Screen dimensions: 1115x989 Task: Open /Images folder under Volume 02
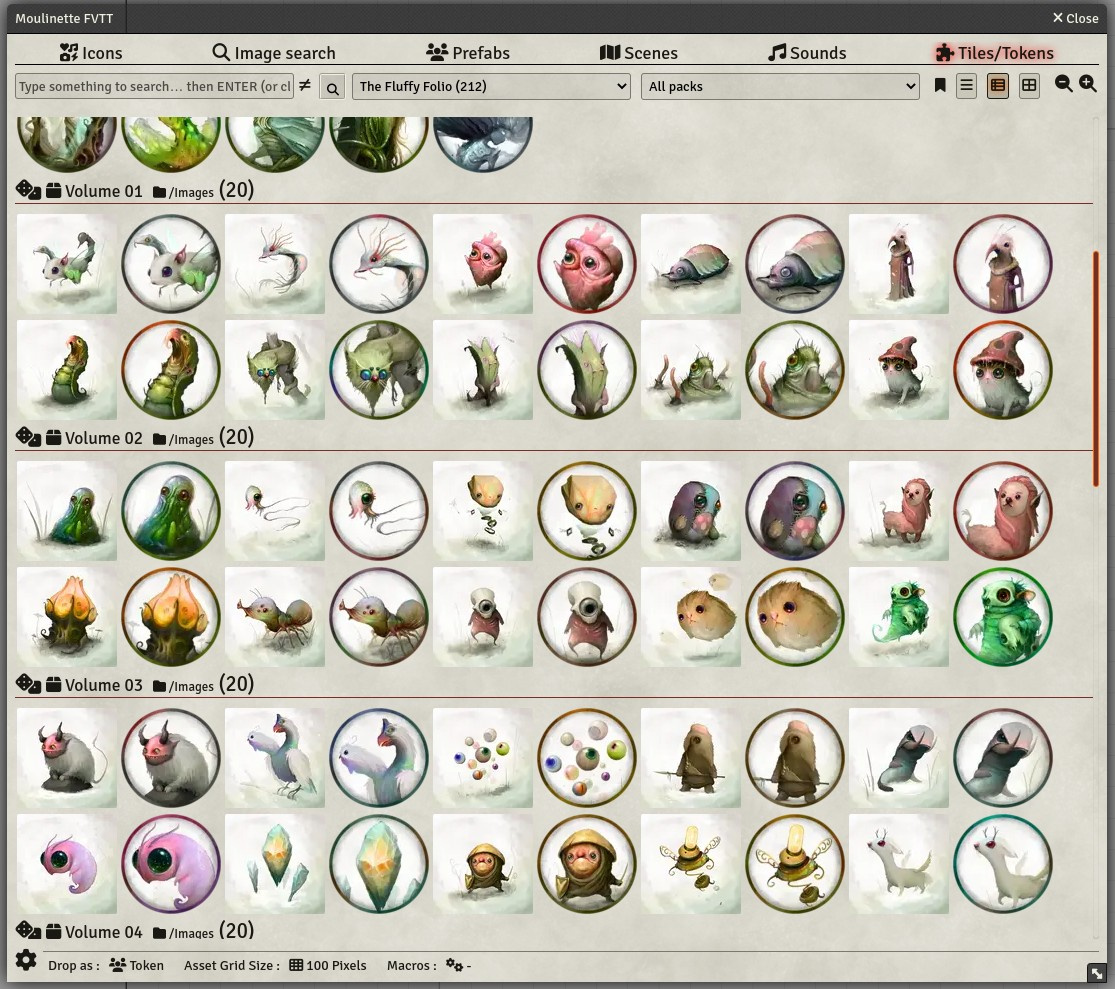[x=183, y=439]
